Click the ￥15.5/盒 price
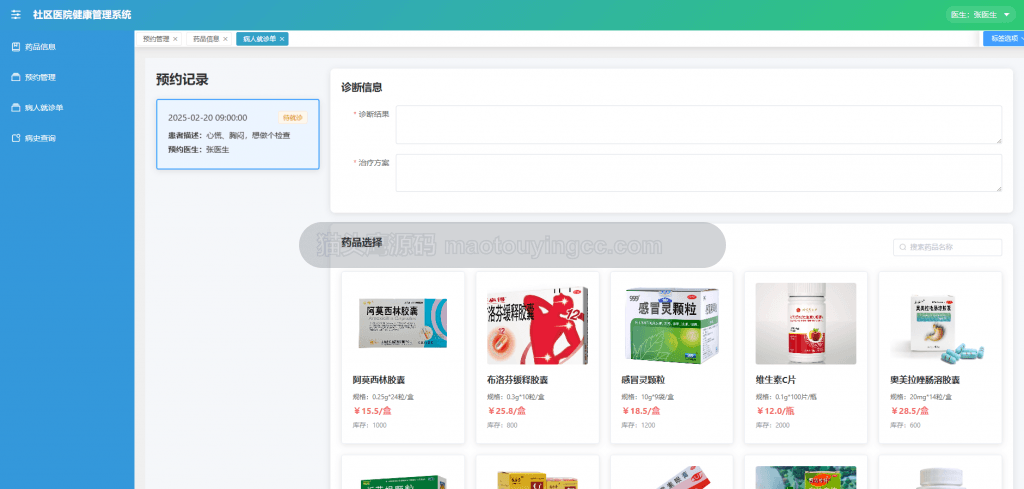 point(372,411)
